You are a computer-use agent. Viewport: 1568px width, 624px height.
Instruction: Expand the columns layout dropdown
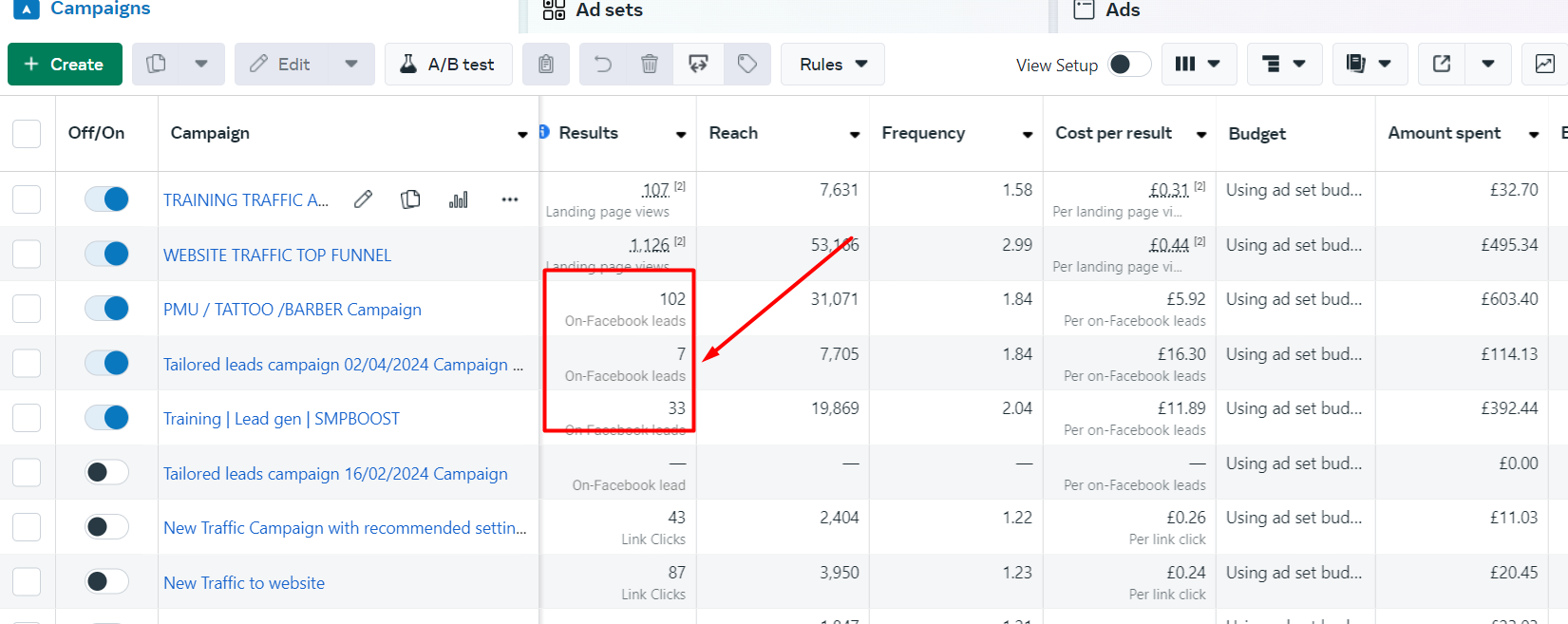point(1199,64)
